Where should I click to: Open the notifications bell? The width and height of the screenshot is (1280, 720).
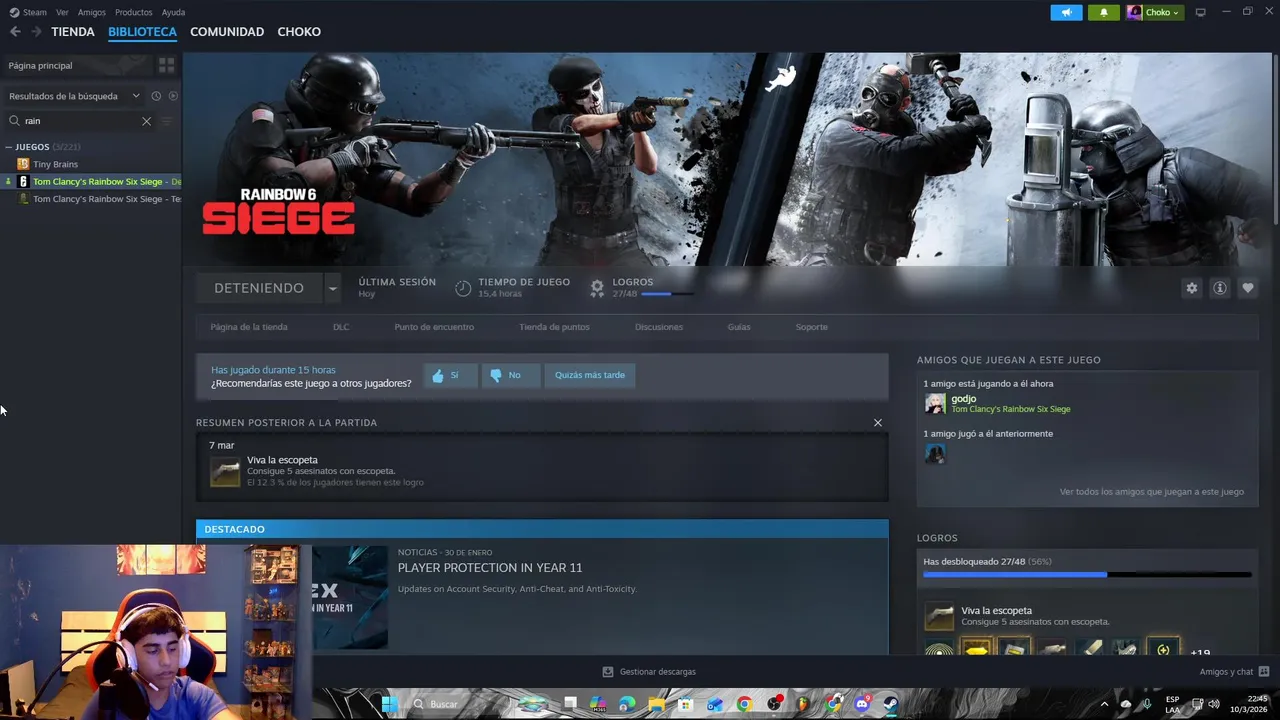pyautogui.click(x=1104, y=12)
